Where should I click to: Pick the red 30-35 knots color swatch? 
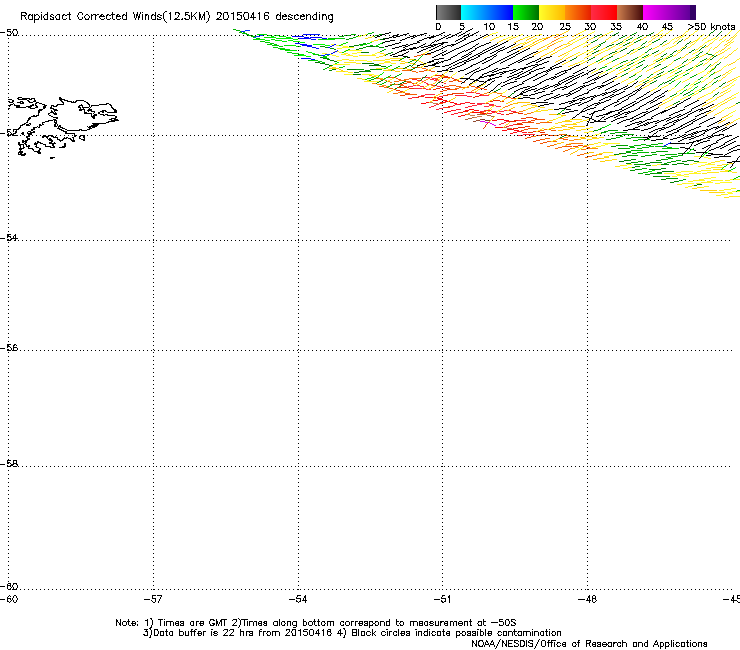point(604,12)
